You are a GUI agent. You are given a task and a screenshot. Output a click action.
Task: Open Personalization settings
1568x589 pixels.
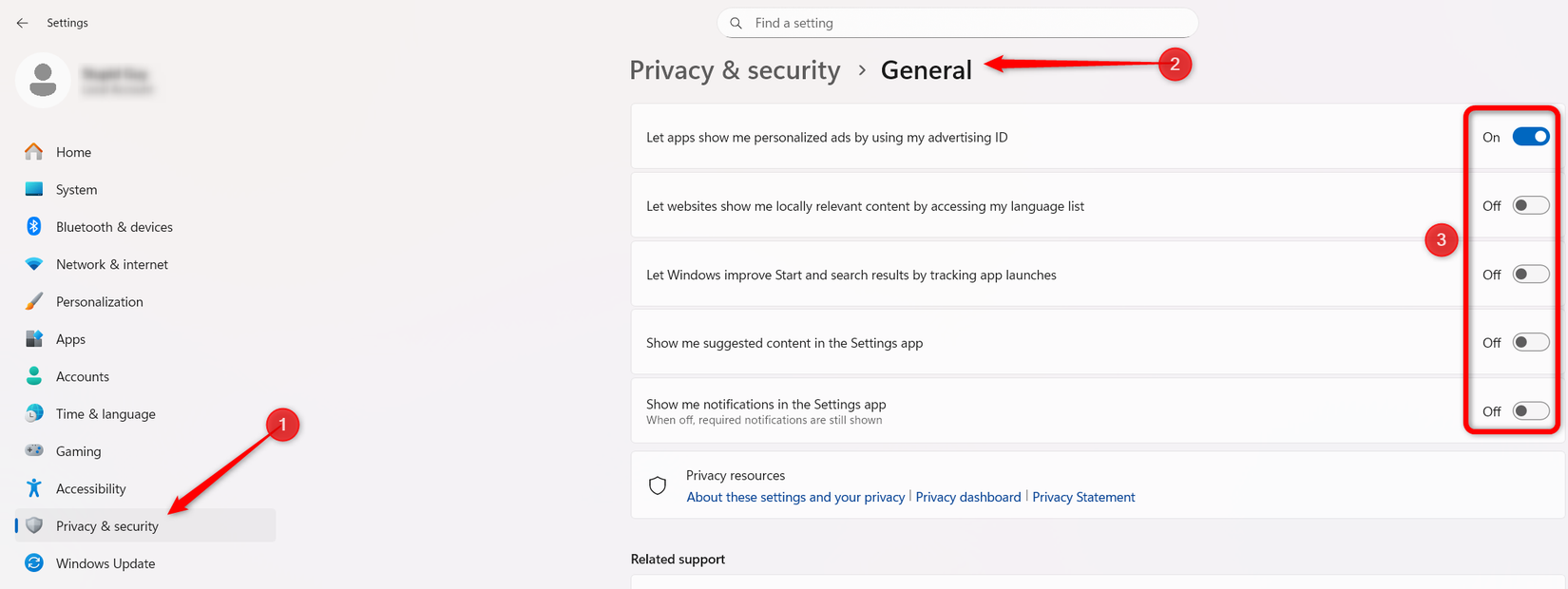[x=100, y=300]
